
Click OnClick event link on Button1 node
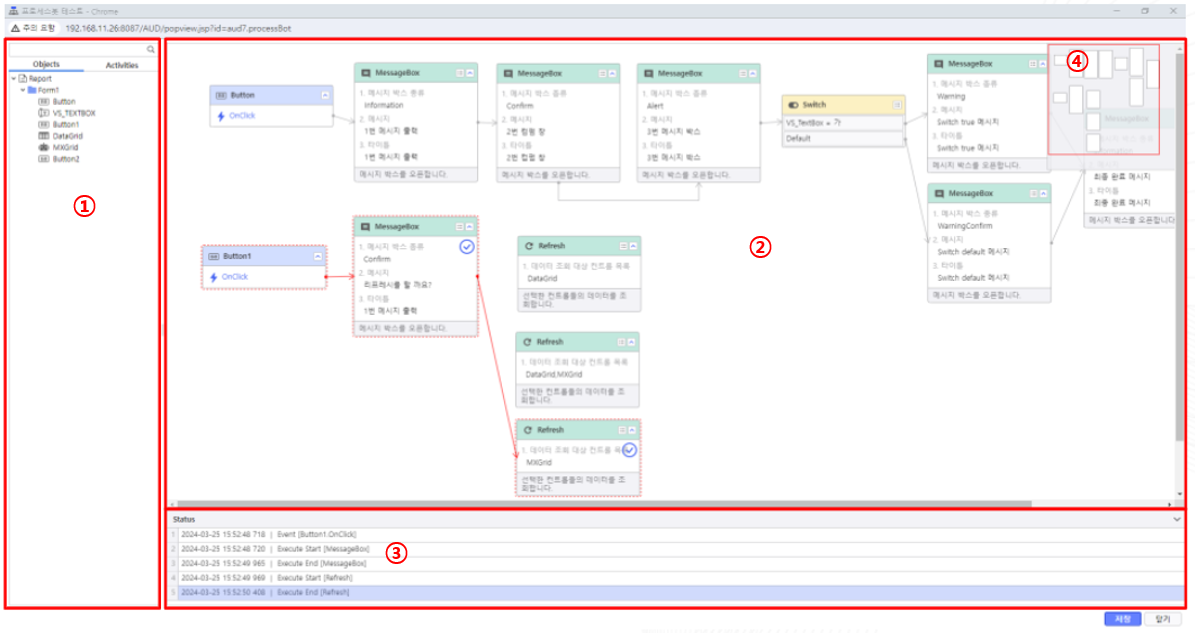pyautogui.click(x=235, y=277)
